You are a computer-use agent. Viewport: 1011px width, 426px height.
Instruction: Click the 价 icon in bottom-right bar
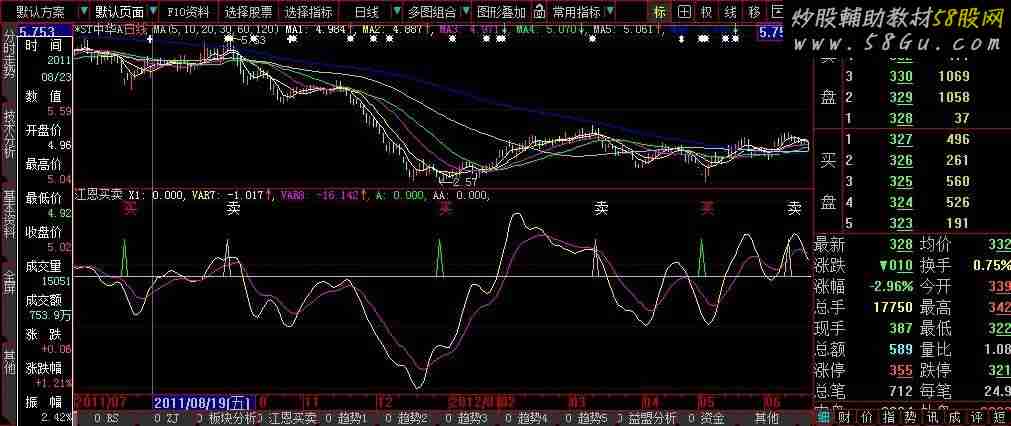click(867, 418)
